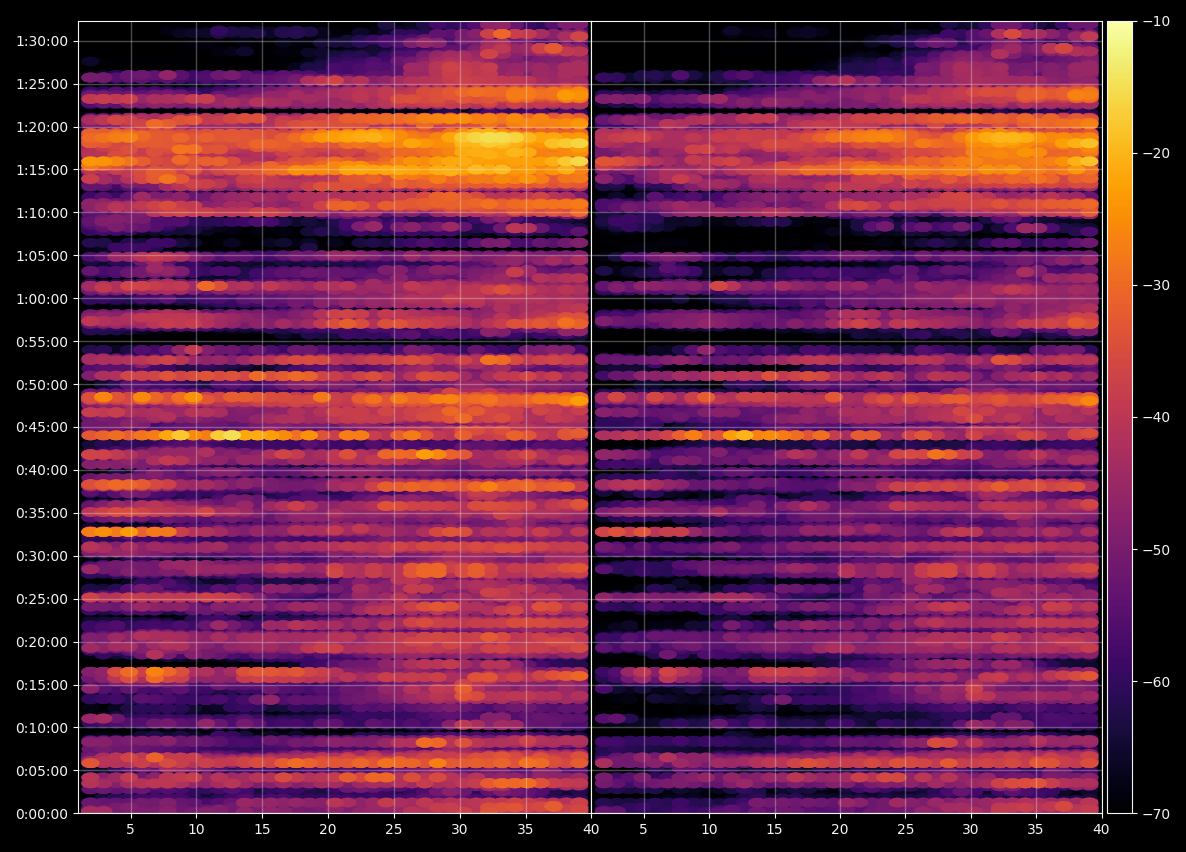Click x-axis label 20 under right heatmap

click(x=840, y=829)
